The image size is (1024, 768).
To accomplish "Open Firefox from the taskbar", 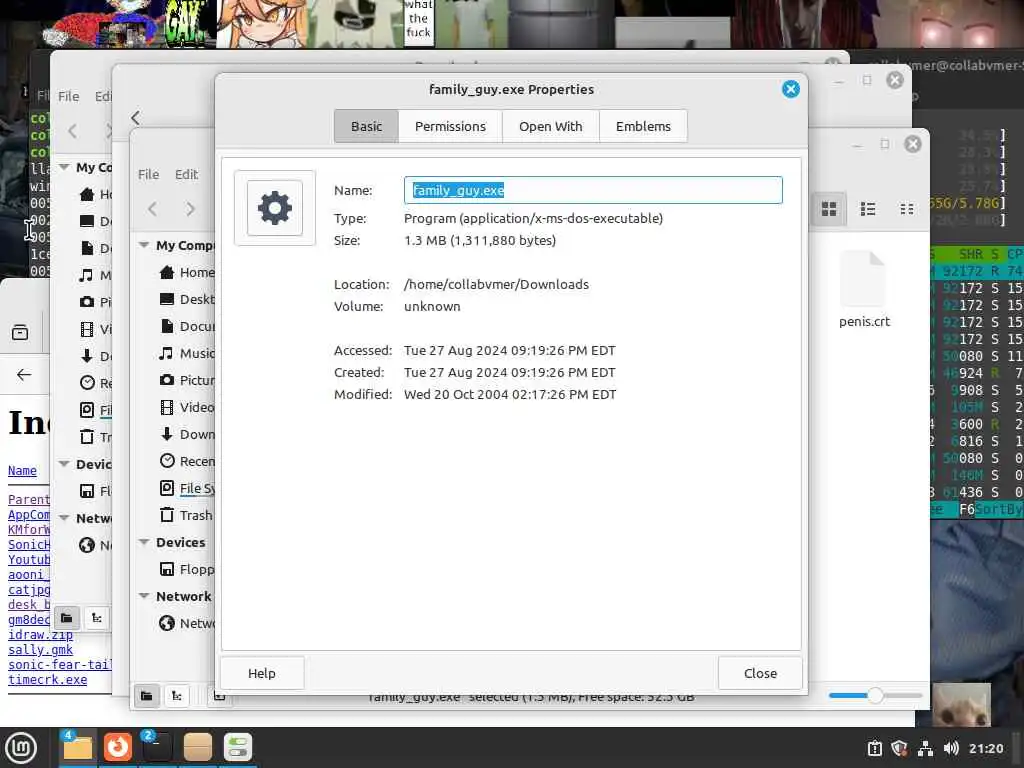I will [118, 748].
